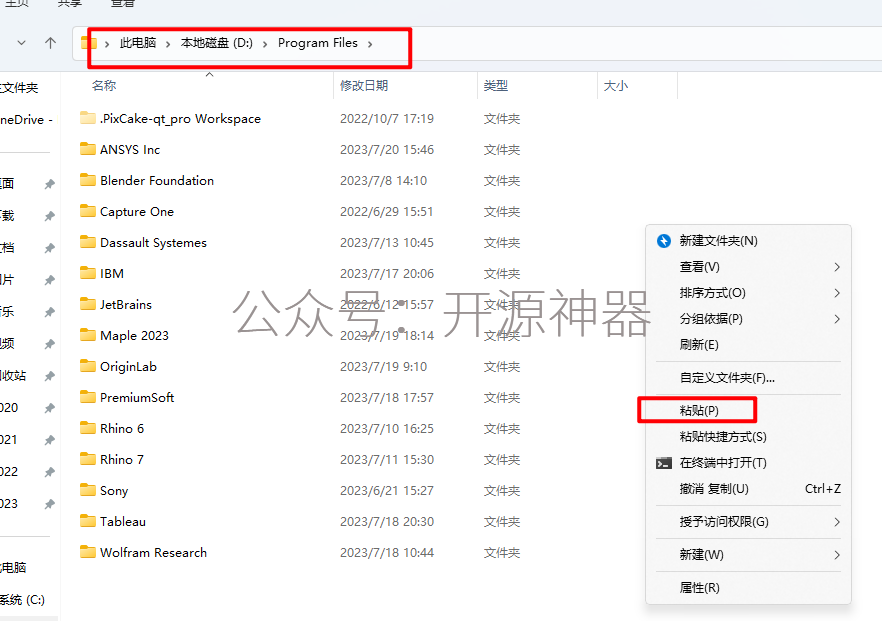Screen dimensions: 882x621
Task: Click 文件夹 type cell of ANSYS Inc
Action: pos(502,150)
